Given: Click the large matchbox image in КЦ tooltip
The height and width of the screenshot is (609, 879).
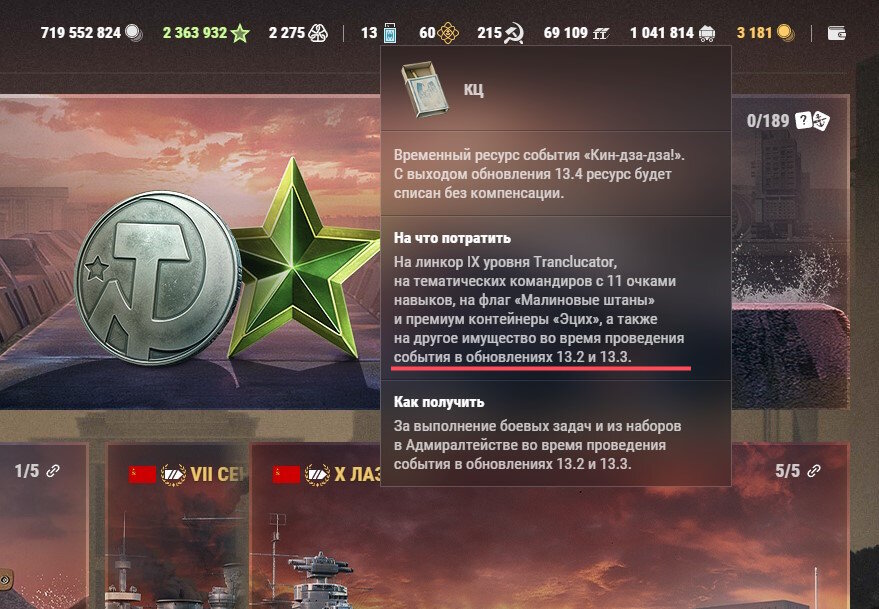Looking at the screenshot, I should coord(425,89).
